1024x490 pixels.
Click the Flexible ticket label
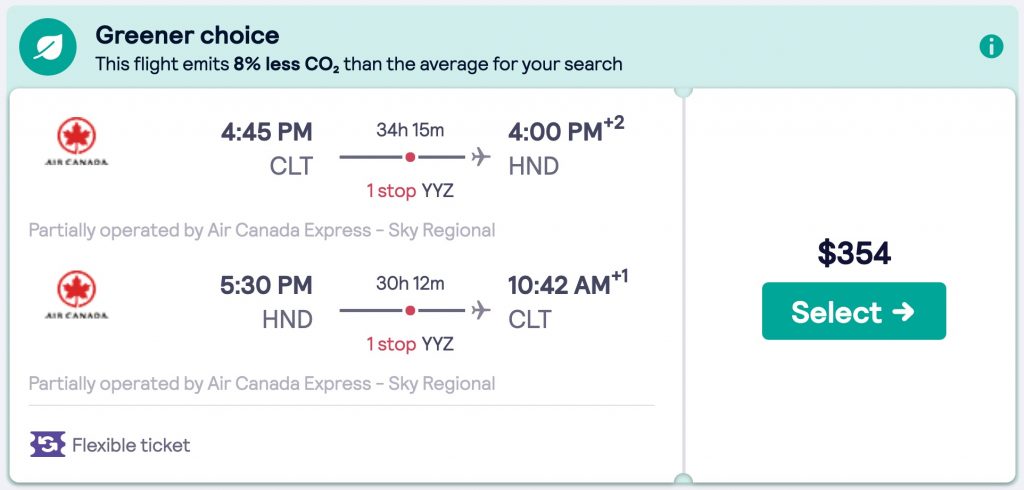(x=131, y=445)
